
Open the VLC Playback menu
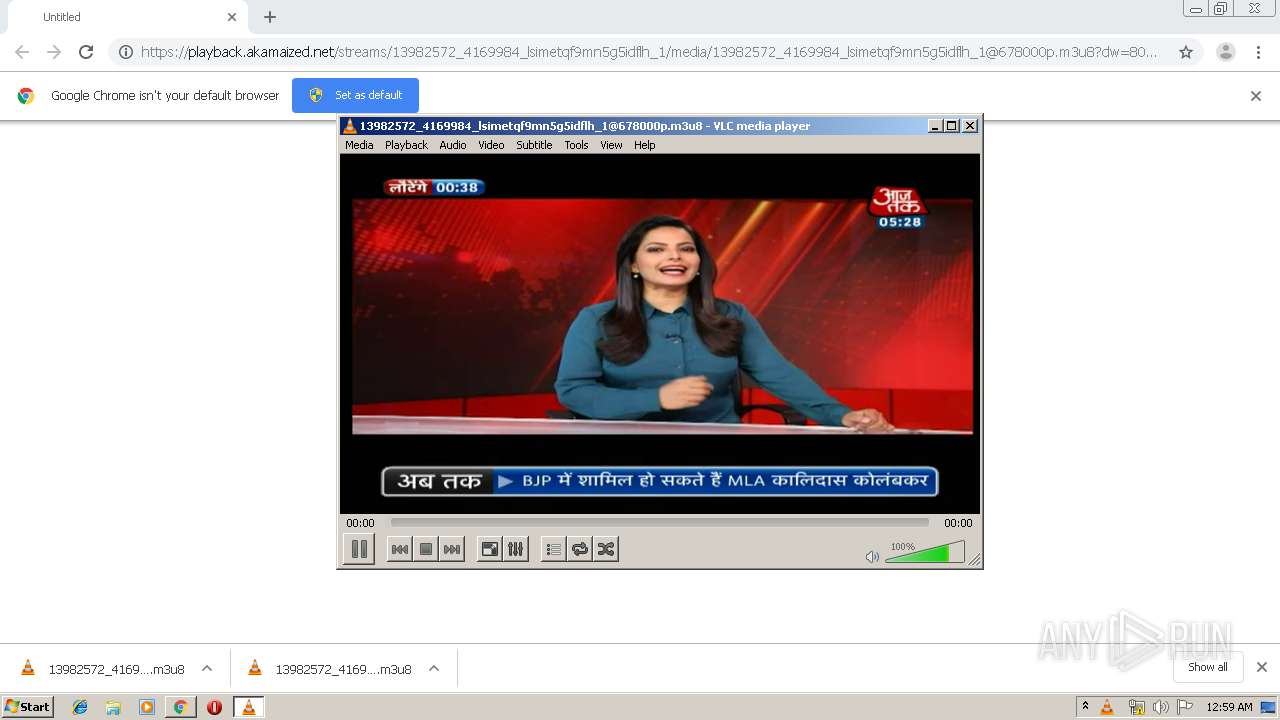point(406,145)
